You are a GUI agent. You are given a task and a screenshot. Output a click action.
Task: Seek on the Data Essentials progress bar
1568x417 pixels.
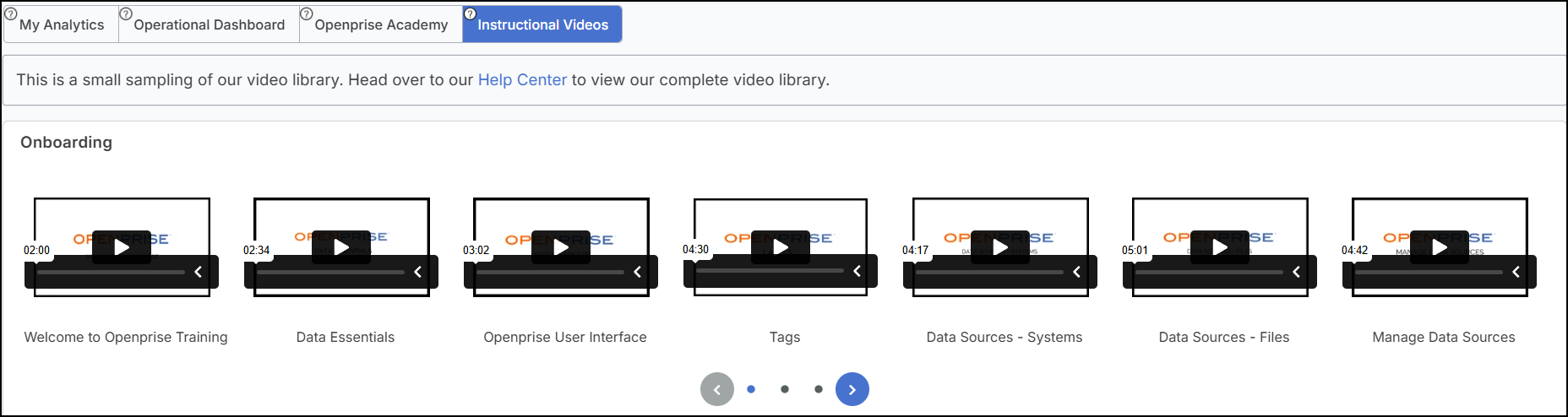(330, 272)
